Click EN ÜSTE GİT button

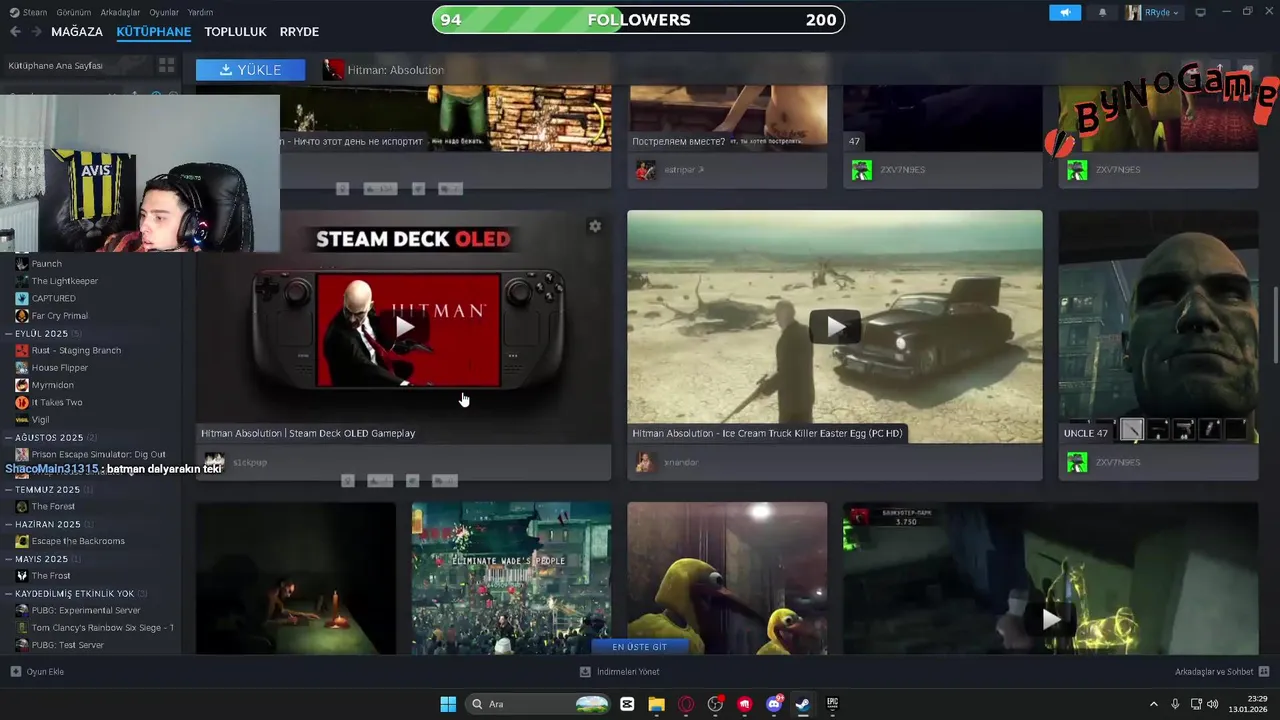tap(640, 647)
